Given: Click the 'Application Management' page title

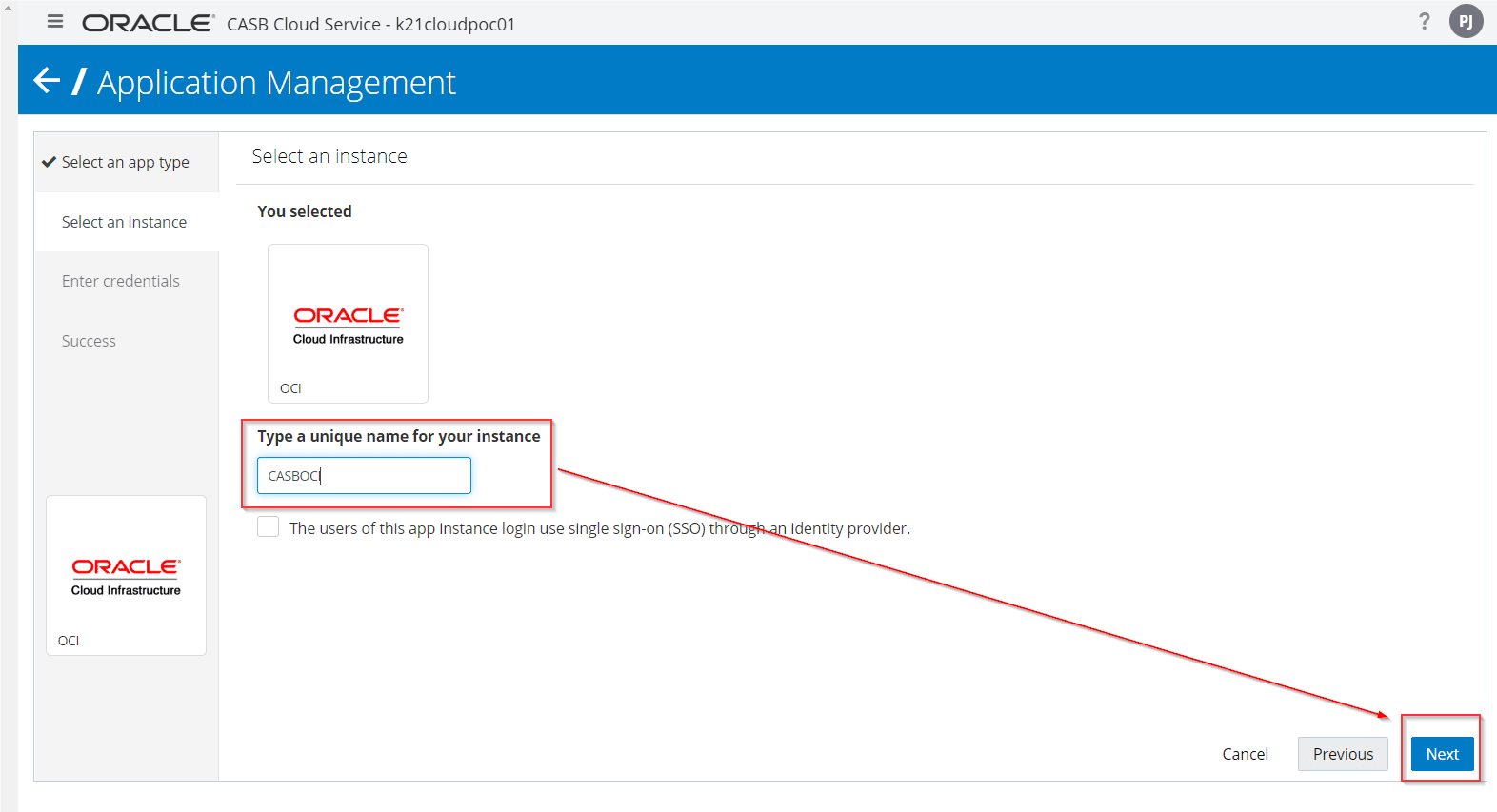Looking at the screenshot, I should click(x=276, y=83).
